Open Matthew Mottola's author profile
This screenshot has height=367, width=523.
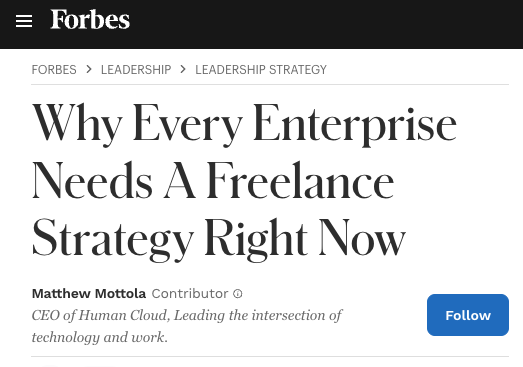[x=89, y=294]
